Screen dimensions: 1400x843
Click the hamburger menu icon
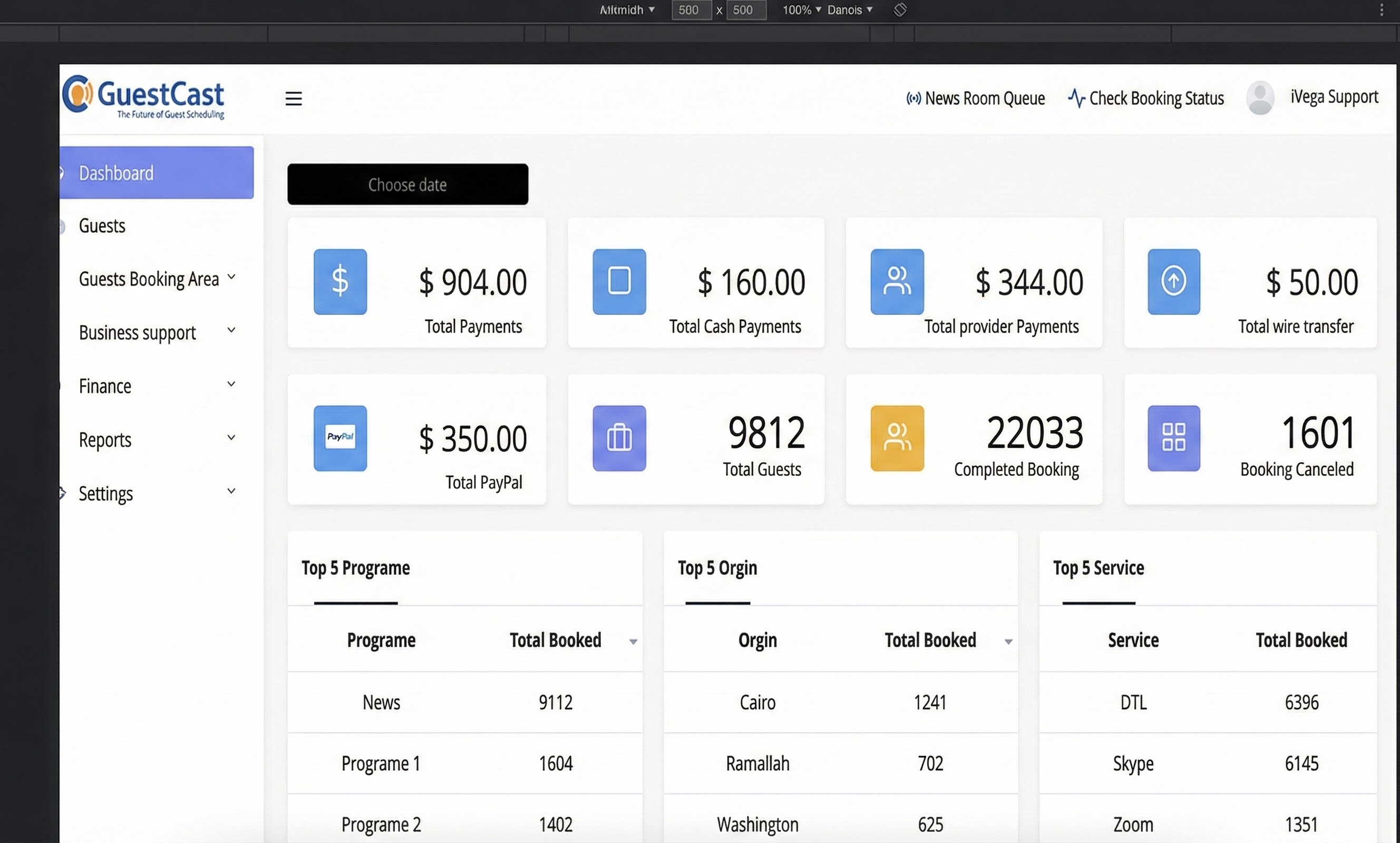coord(293,99)
